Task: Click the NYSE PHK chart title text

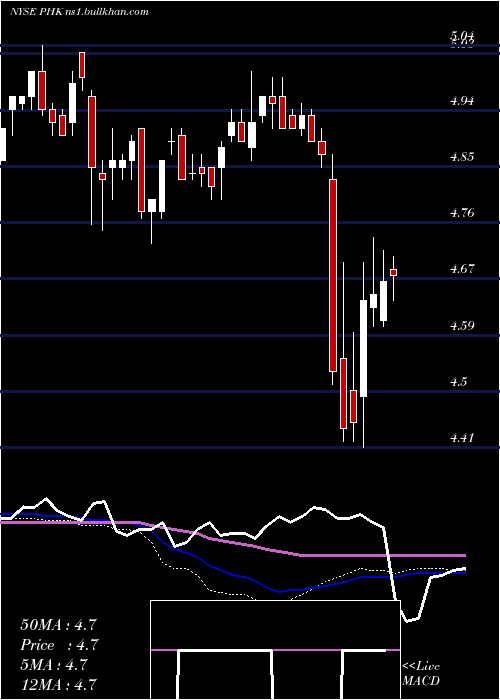Action: (x=79, y=12)
